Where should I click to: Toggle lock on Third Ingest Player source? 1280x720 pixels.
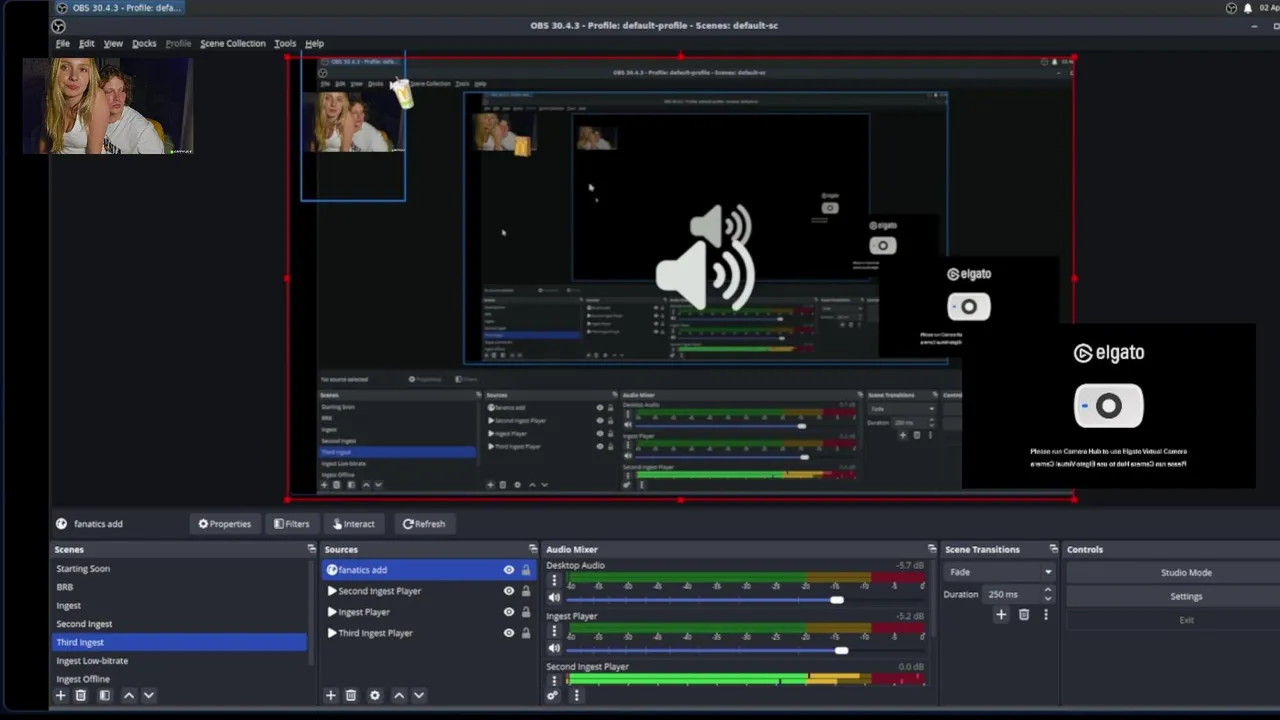[x=526, y=633]
